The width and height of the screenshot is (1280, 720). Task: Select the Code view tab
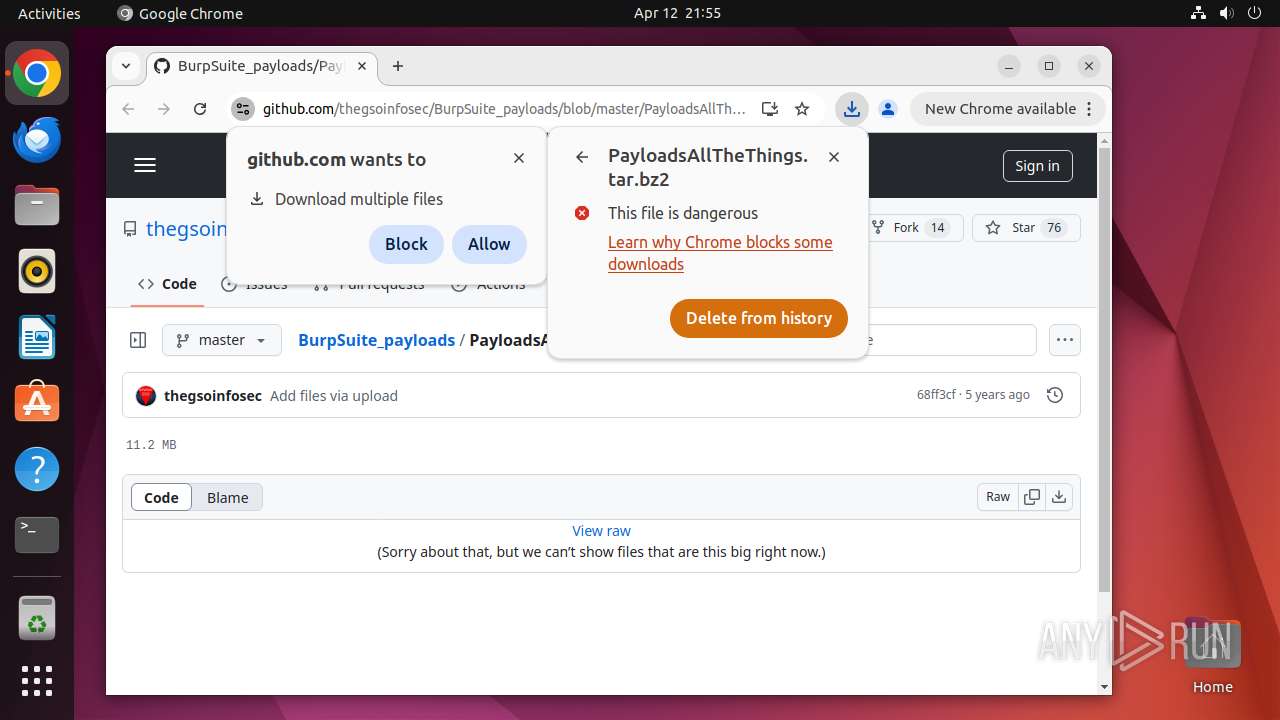(x=161, y=497)
